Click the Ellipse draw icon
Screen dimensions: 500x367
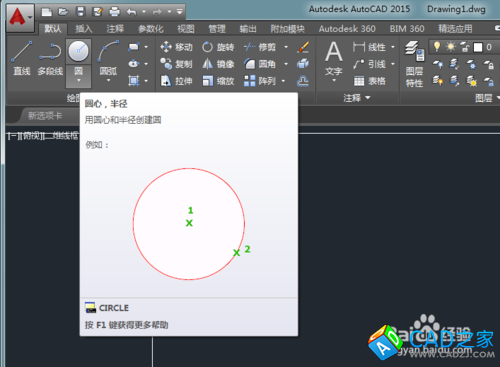point(133,63)
